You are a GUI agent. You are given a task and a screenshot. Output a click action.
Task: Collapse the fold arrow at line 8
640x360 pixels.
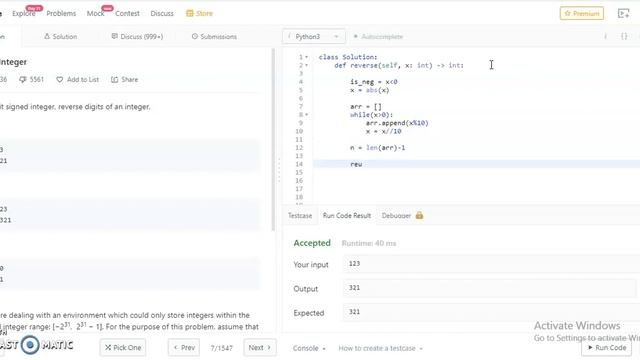point(307,115)
